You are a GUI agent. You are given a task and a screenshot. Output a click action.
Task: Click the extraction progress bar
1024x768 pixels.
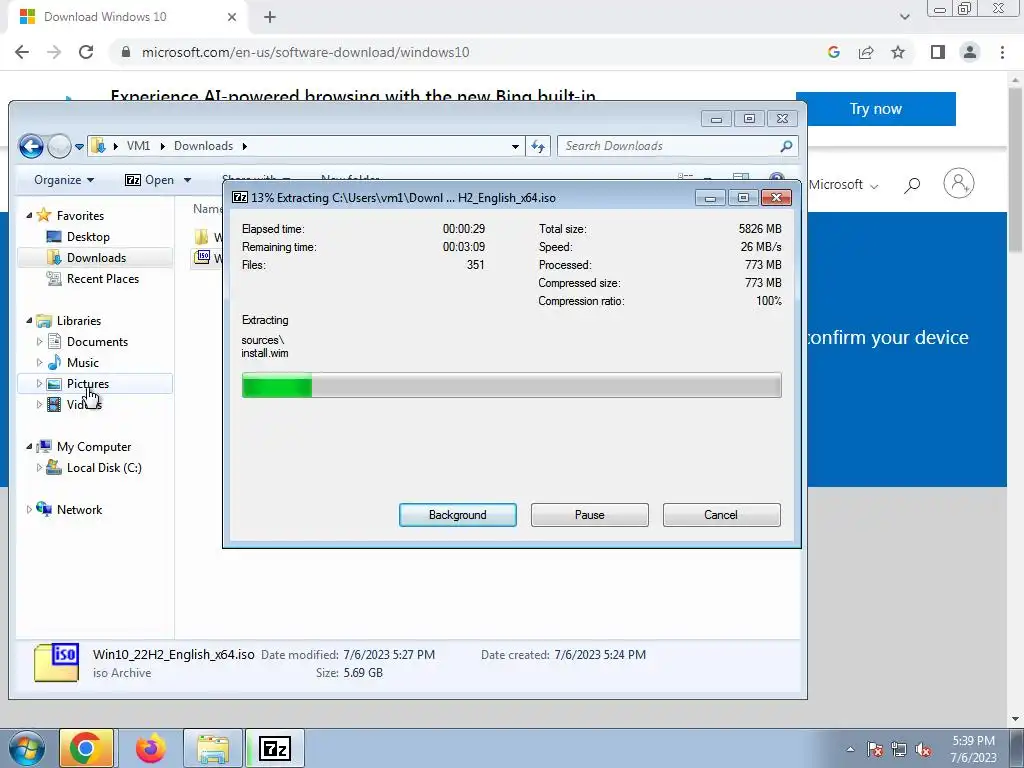(511, 385)
